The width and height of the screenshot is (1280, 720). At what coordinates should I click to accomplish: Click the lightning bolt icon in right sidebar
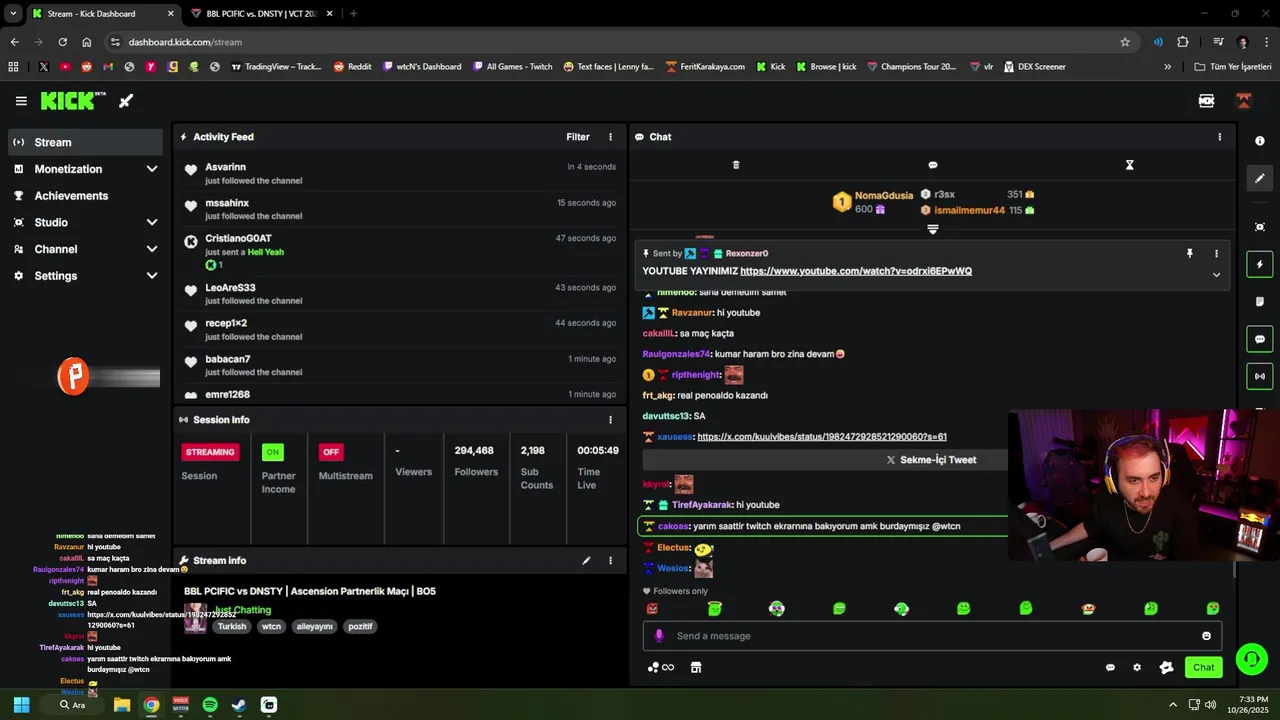[x=1260, y=265]
